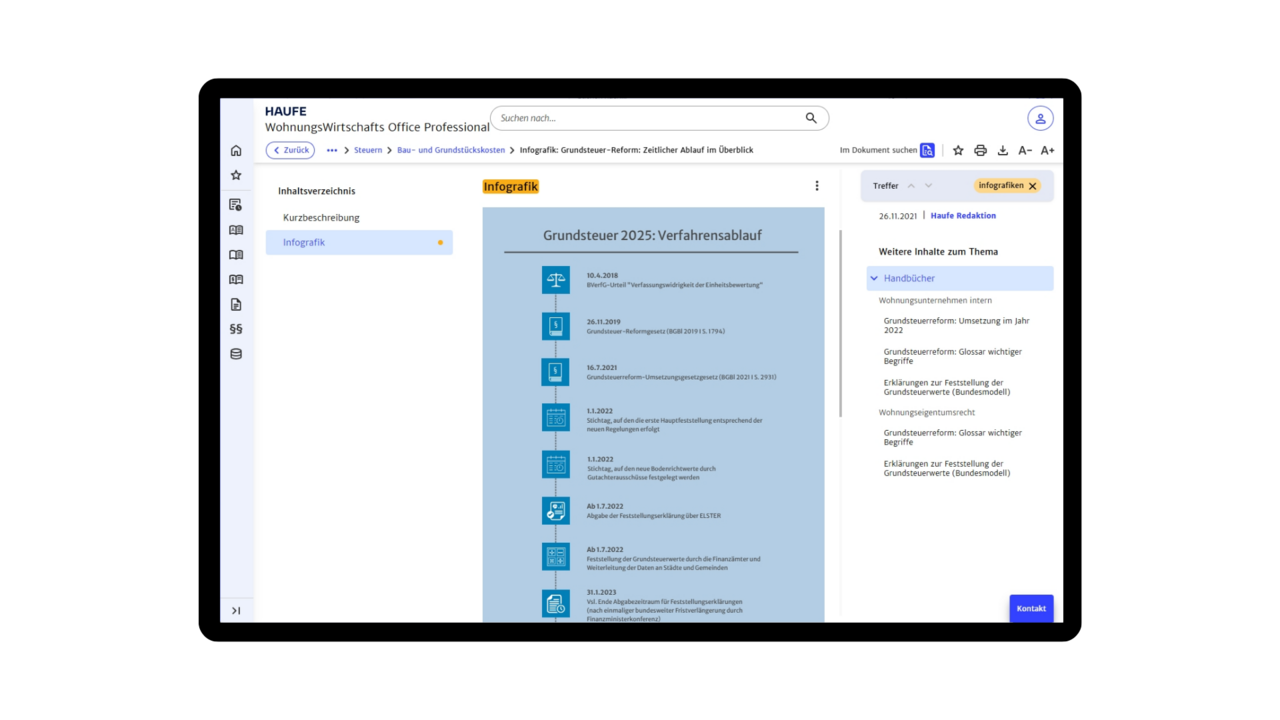The height and width of the screenshot is (720, 1280).
Task: Collapse the Handbücher section
Action: (x=874, y=278)
